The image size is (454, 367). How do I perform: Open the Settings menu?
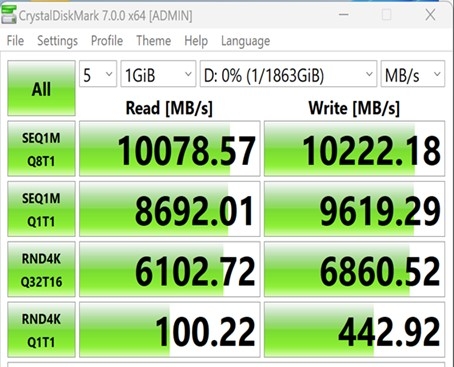pos(57,41)
